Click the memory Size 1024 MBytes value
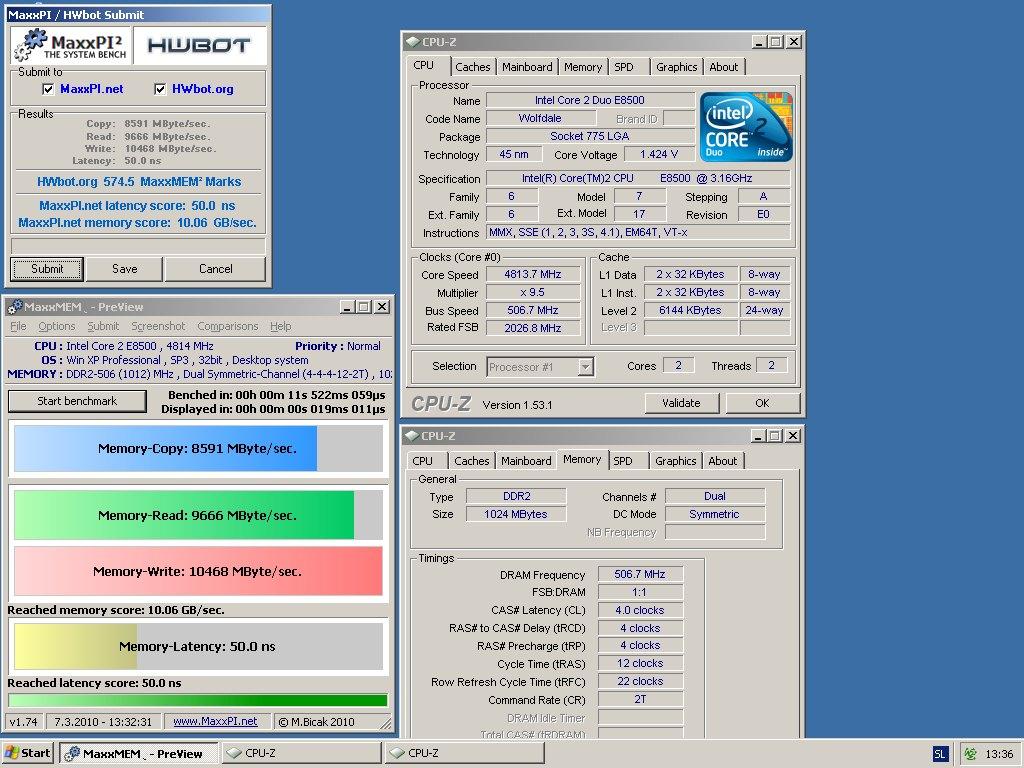The width and height of the screenshot is (1024, 768). pos(516,514)
